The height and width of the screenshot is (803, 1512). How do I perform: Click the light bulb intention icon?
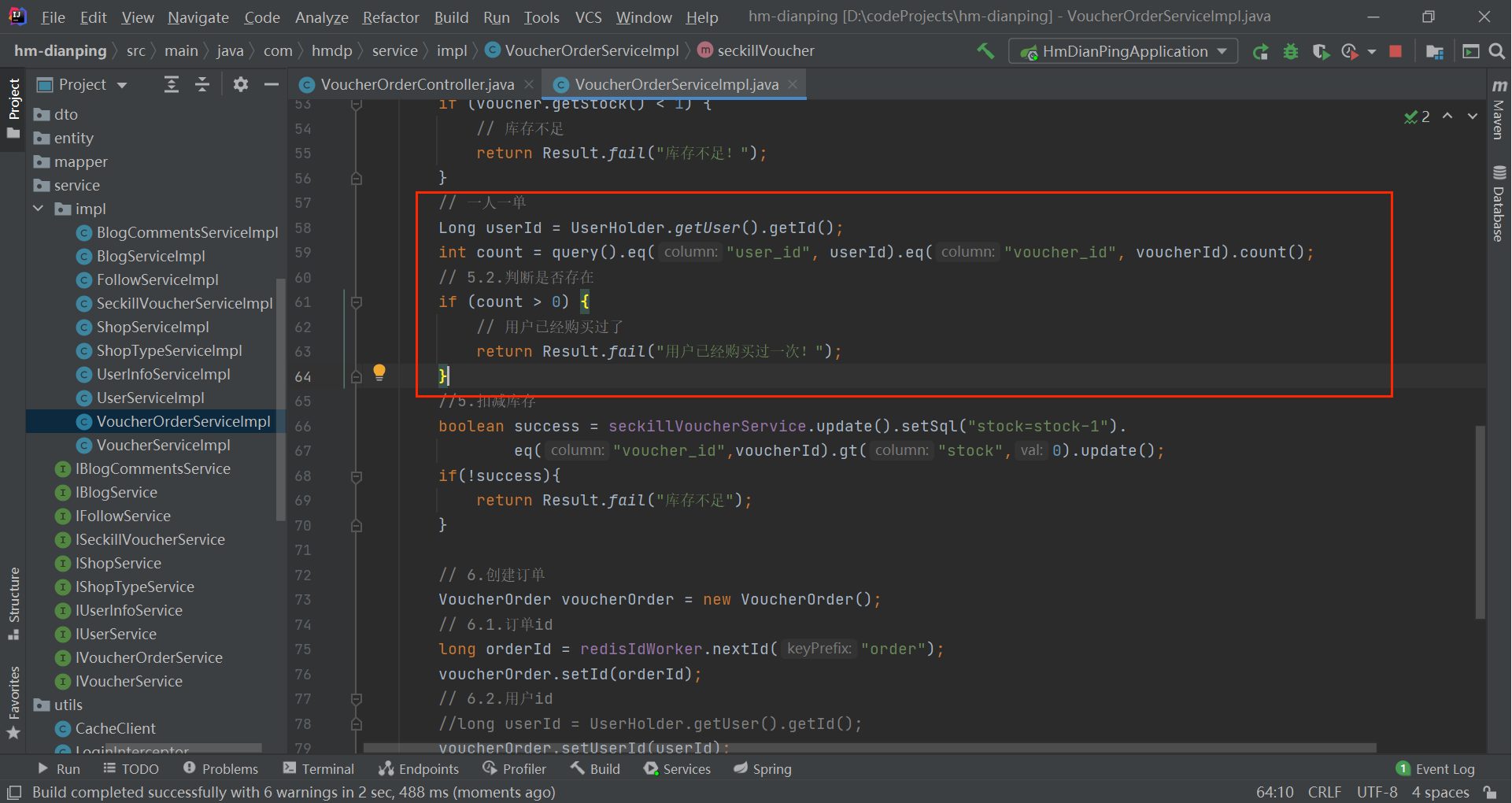tap(379, 372)
